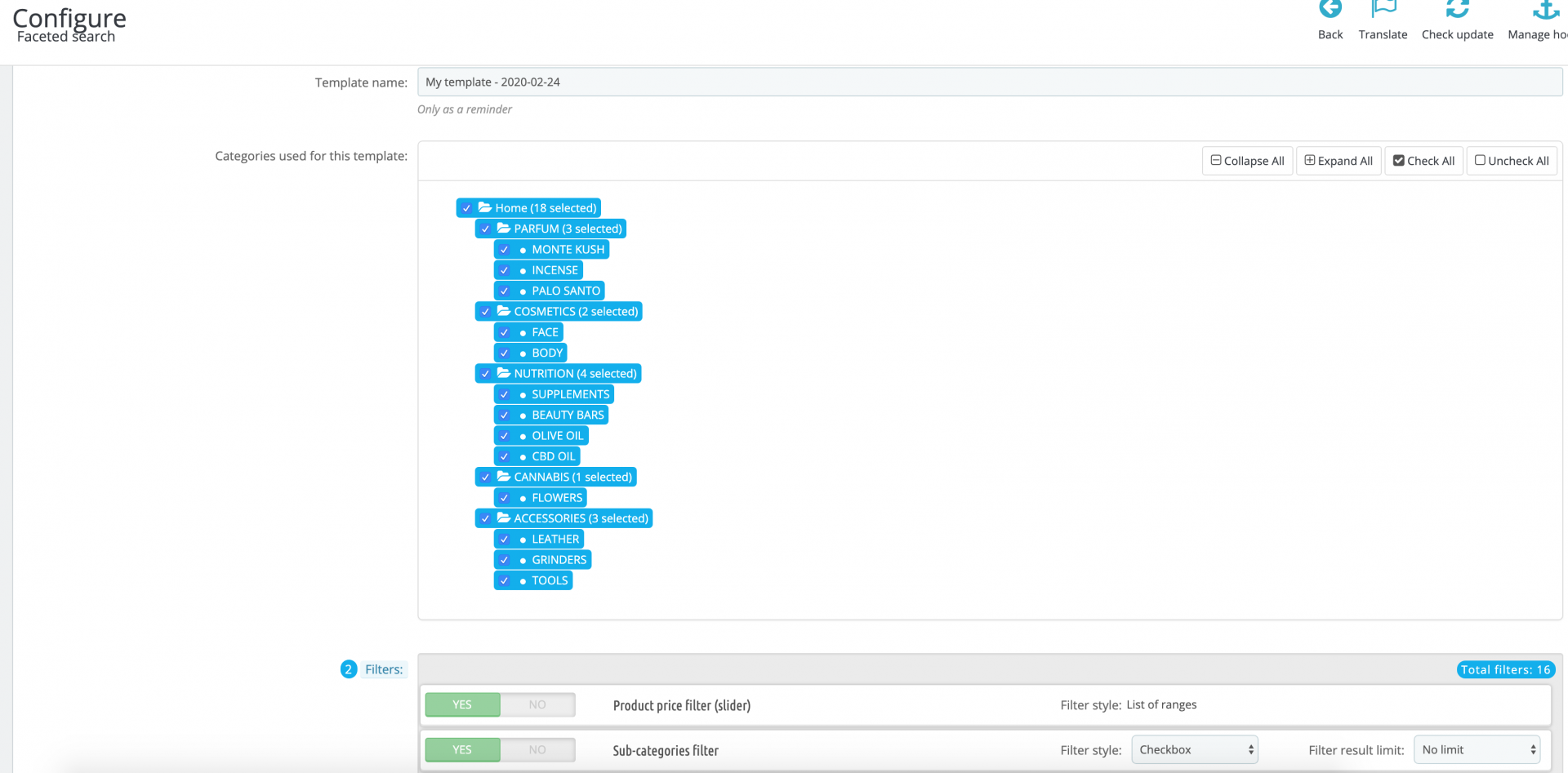Set Sub-categories filter to NO
The height and width of the screenshot is (773, 1568).
point(537,749)
